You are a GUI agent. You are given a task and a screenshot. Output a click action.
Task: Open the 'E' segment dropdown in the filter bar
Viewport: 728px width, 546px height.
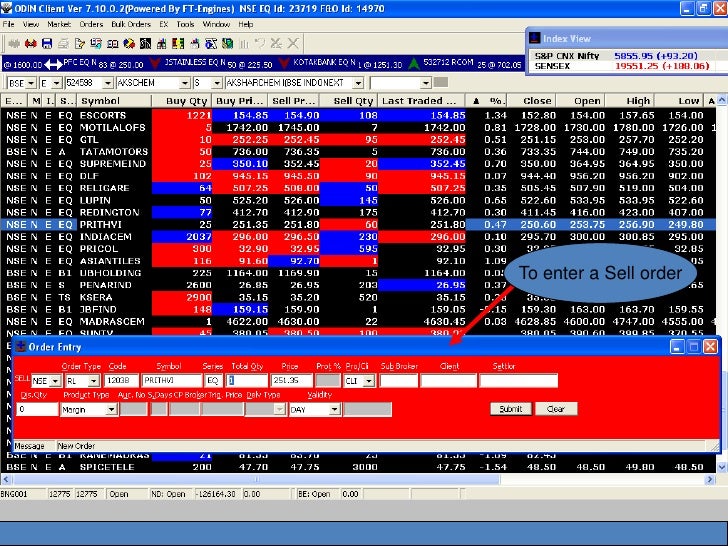click(x=56, y=83)
